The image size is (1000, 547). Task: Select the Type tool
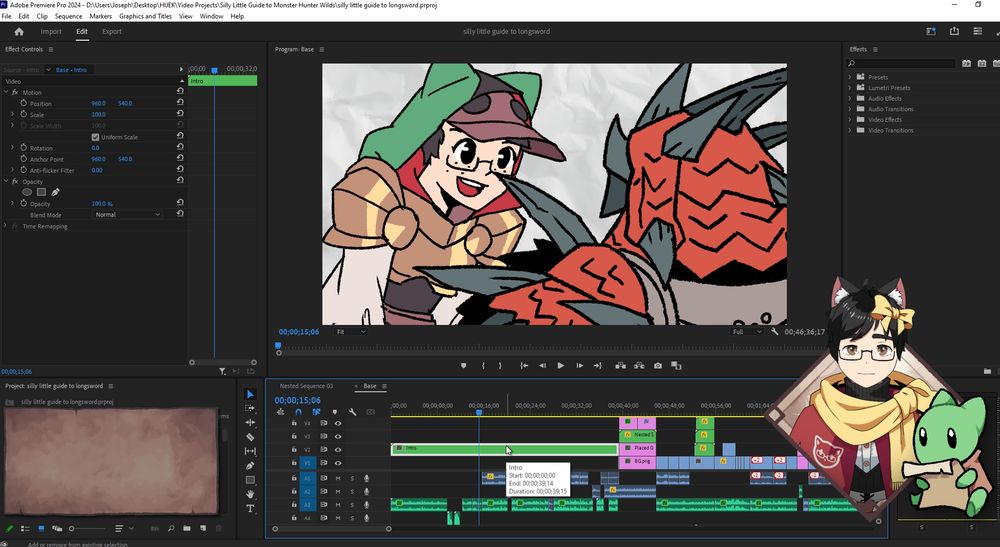click(x=250, y=508)
